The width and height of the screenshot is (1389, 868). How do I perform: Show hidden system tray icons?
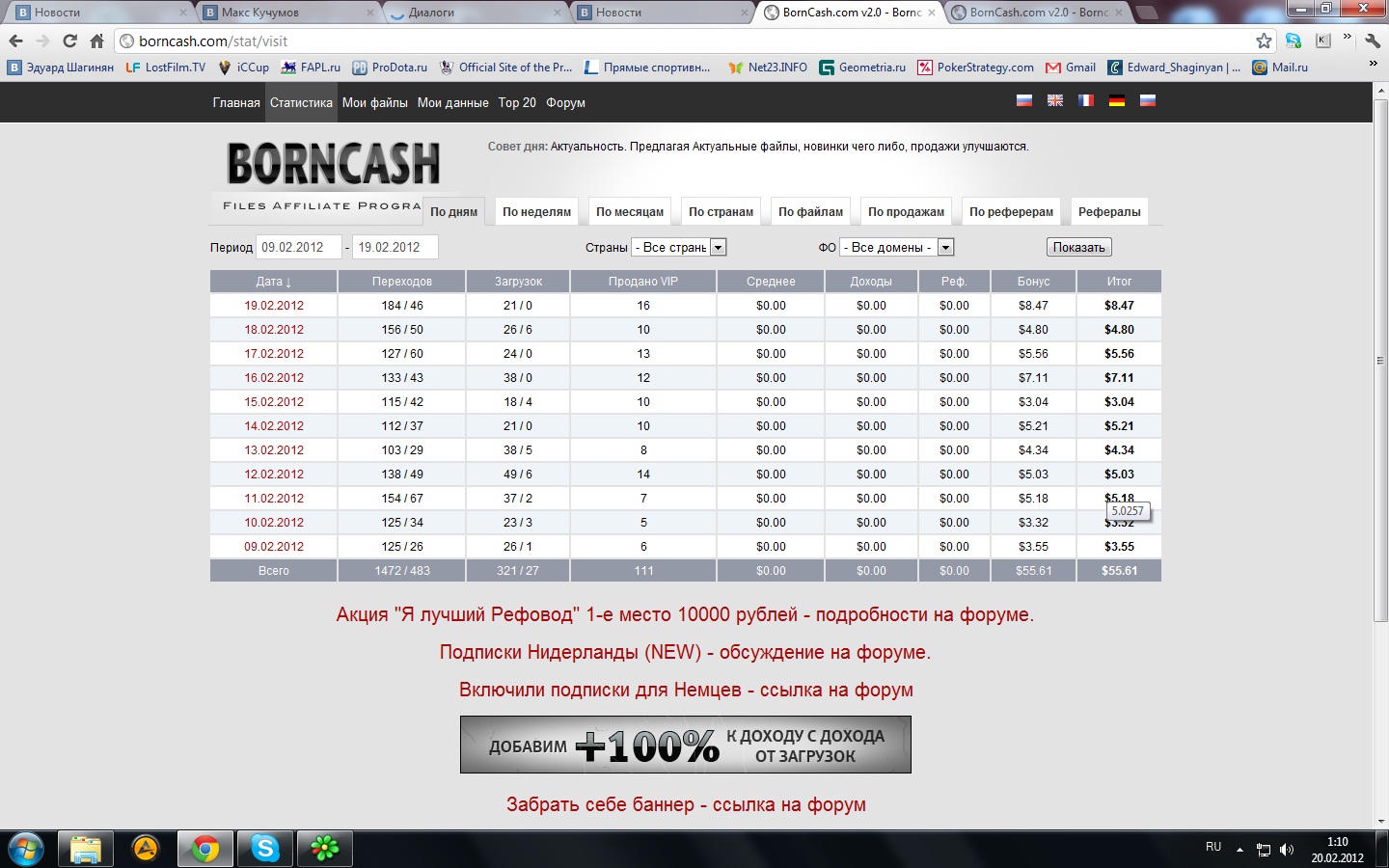click(1239, 850)
